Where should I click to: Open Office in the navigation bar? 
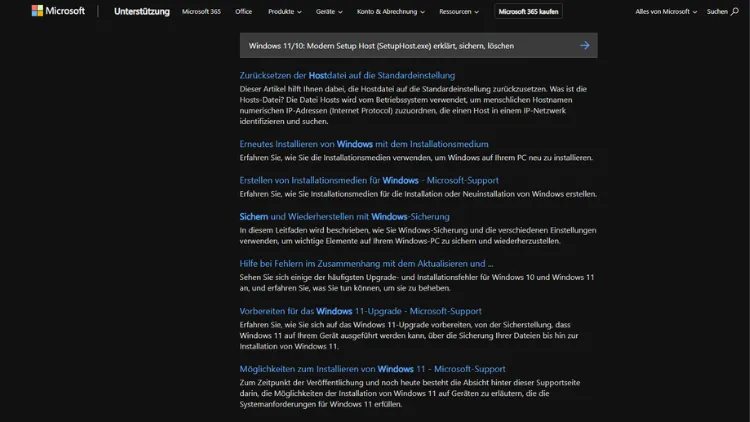243,11
